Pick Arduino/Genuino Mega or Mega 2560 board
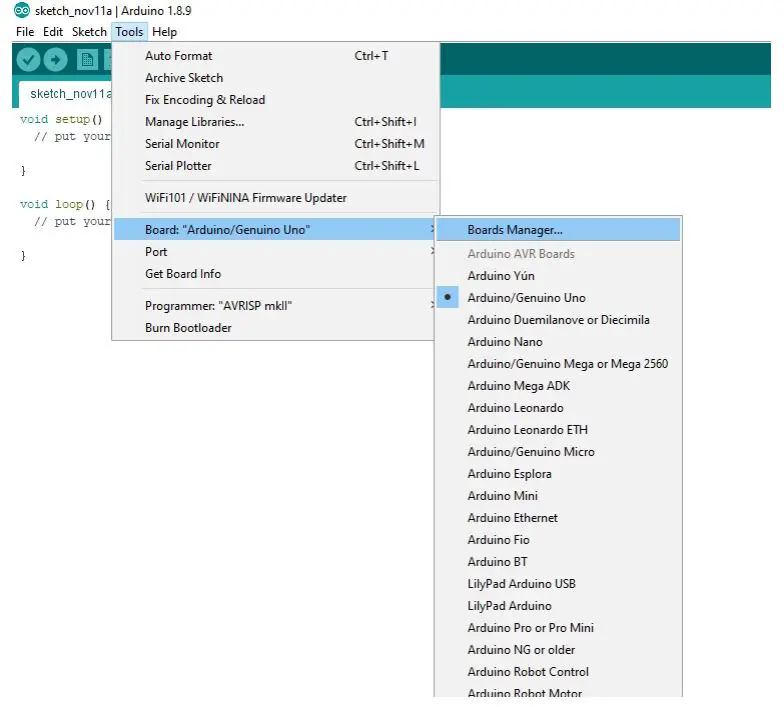This screenshot has width=784, height=707. click(x=567, y=364)
